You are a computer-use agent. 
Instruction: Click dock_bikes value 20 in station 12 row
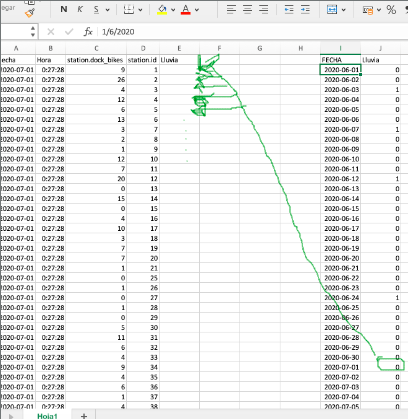(96, 179)
